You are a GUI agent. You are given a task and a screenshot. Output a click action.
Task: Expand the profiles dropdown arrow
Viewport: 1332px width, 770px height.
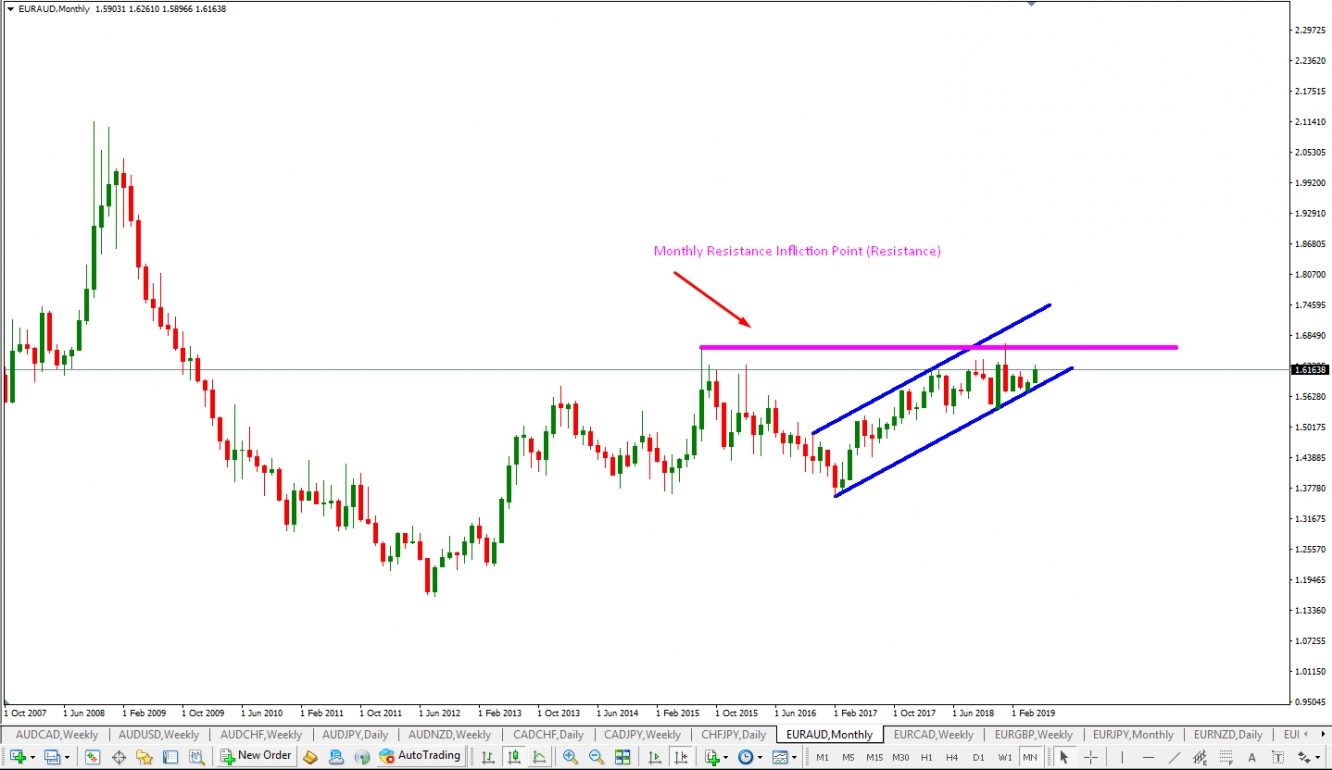[x=67, y=757]
